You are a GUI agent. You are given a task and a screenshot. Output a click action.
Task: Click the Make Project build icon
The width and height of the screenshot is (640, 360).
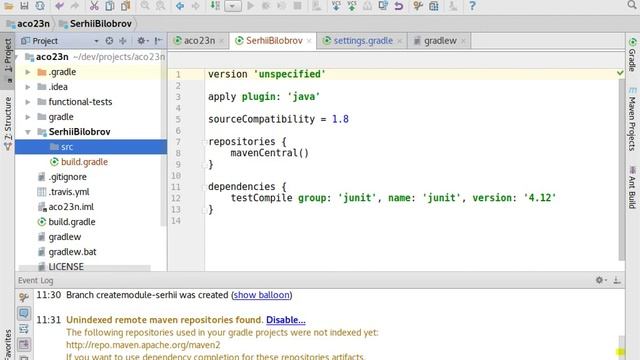point(215,6)
